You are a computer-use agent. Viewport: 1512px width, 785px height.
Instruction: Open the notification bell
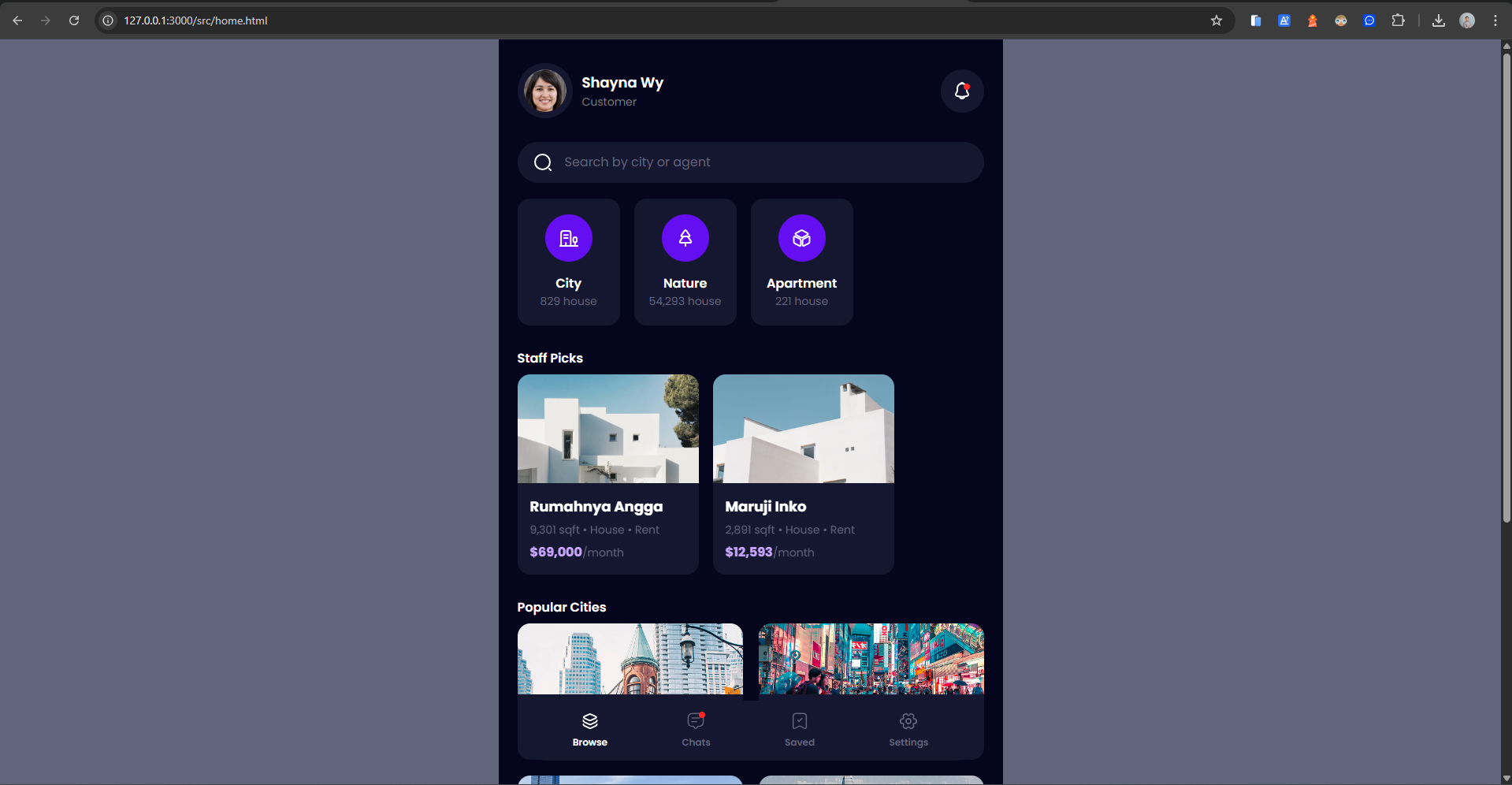[961, 91]
